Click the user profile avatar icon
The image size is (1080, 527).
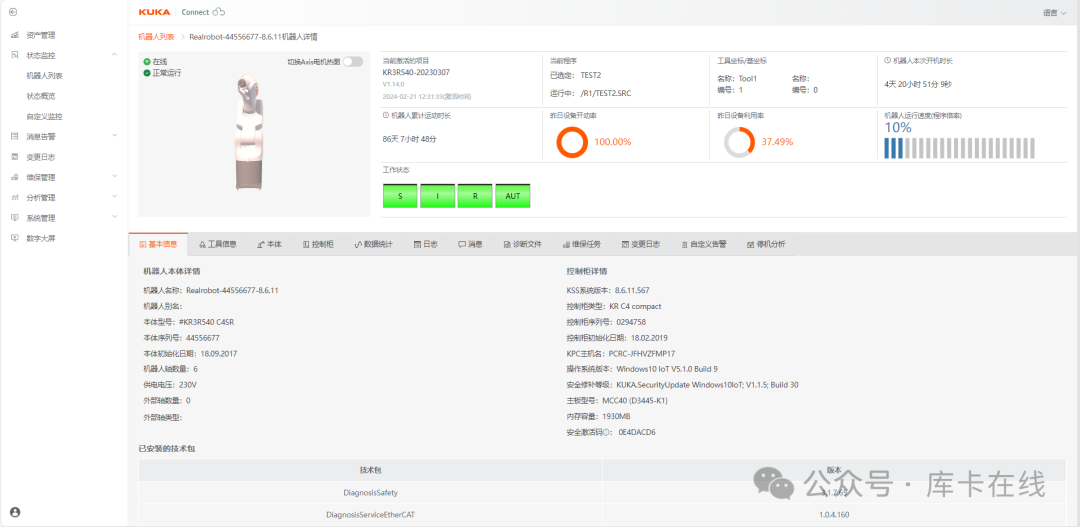(14, 512)
